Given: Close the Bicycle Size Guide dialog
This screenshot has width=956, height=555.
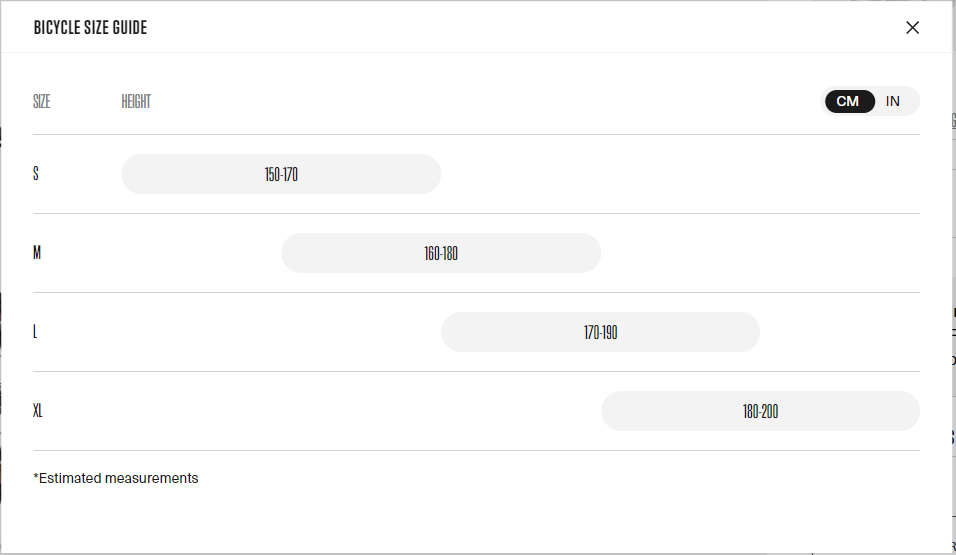Looking at the screenshot, I should (912, 27).
